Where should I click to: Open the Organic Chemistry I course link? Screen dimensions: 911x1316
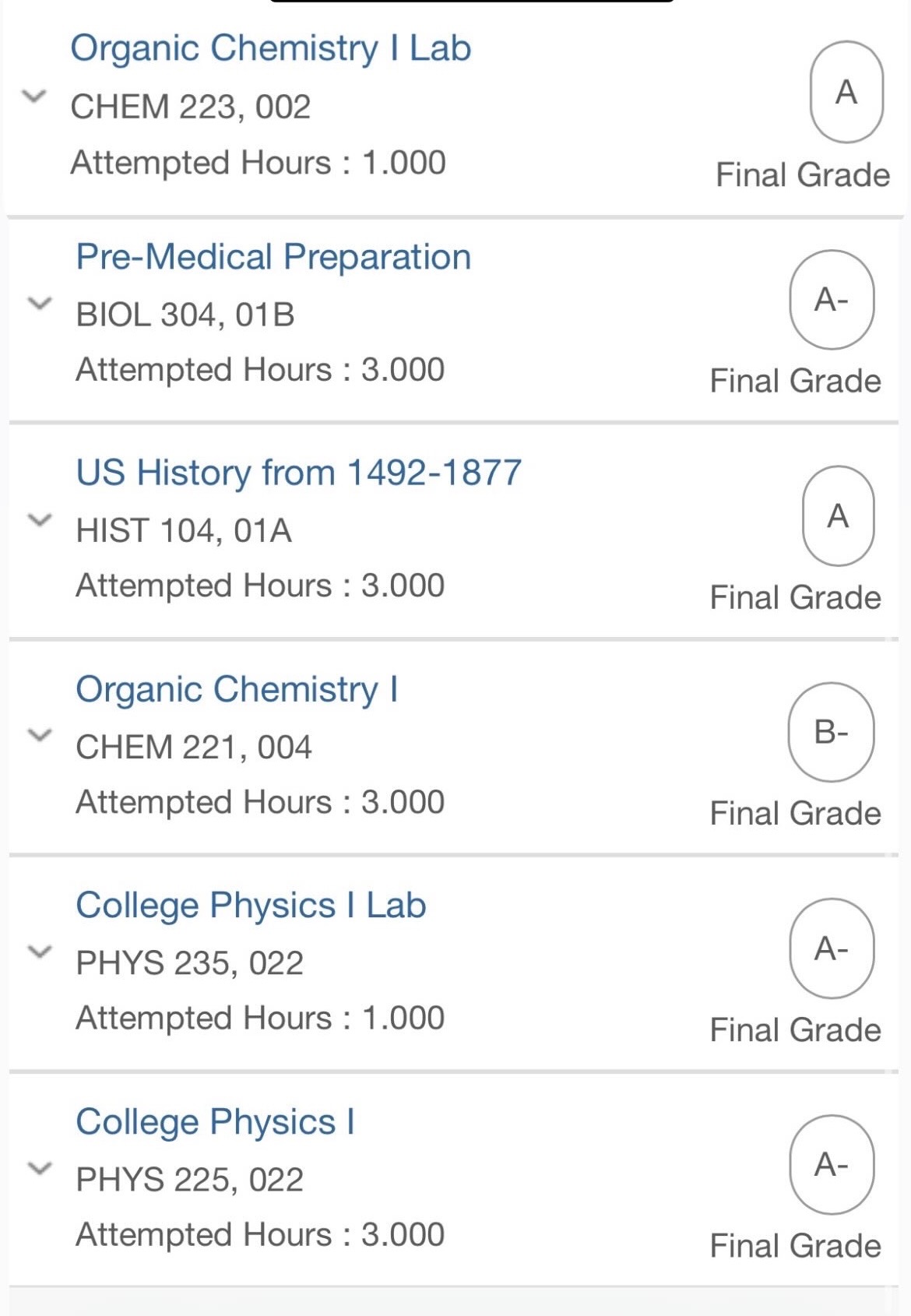point(237,689)
